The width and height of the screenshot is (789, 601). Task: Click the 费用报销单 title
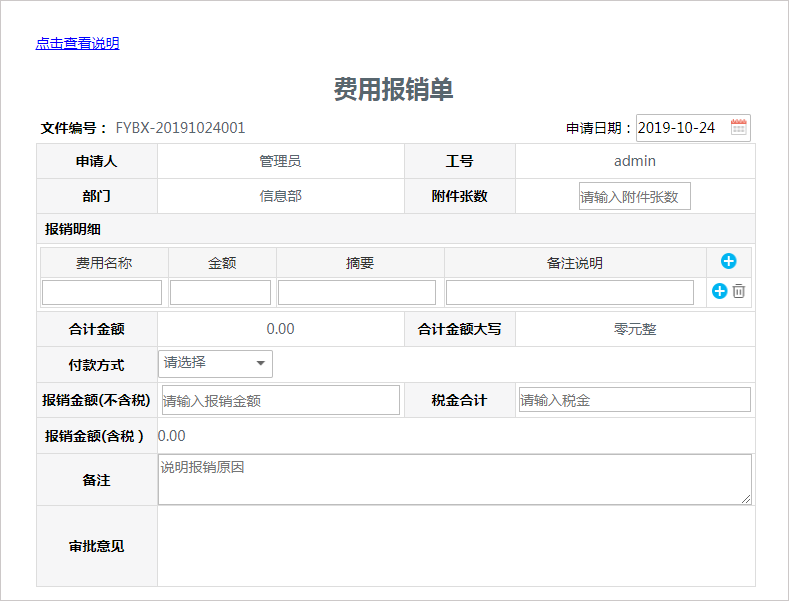(393, 90)
